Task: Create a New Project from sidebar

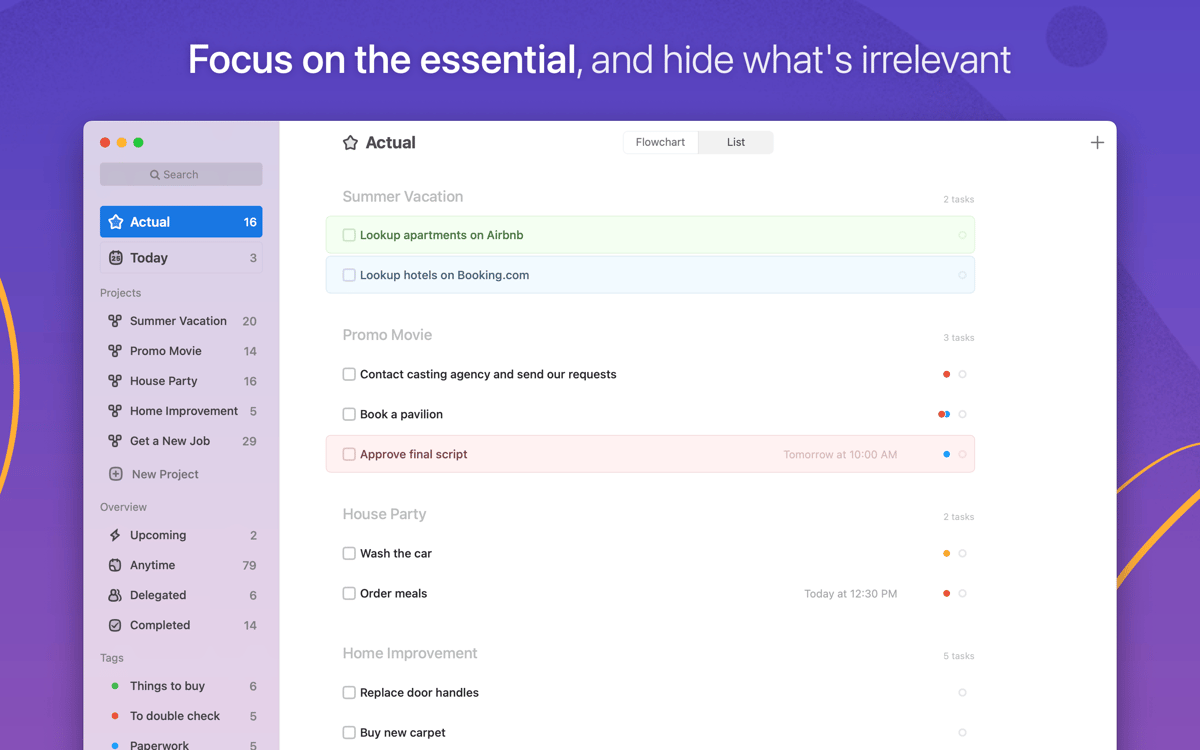Action: coord(165,474)
